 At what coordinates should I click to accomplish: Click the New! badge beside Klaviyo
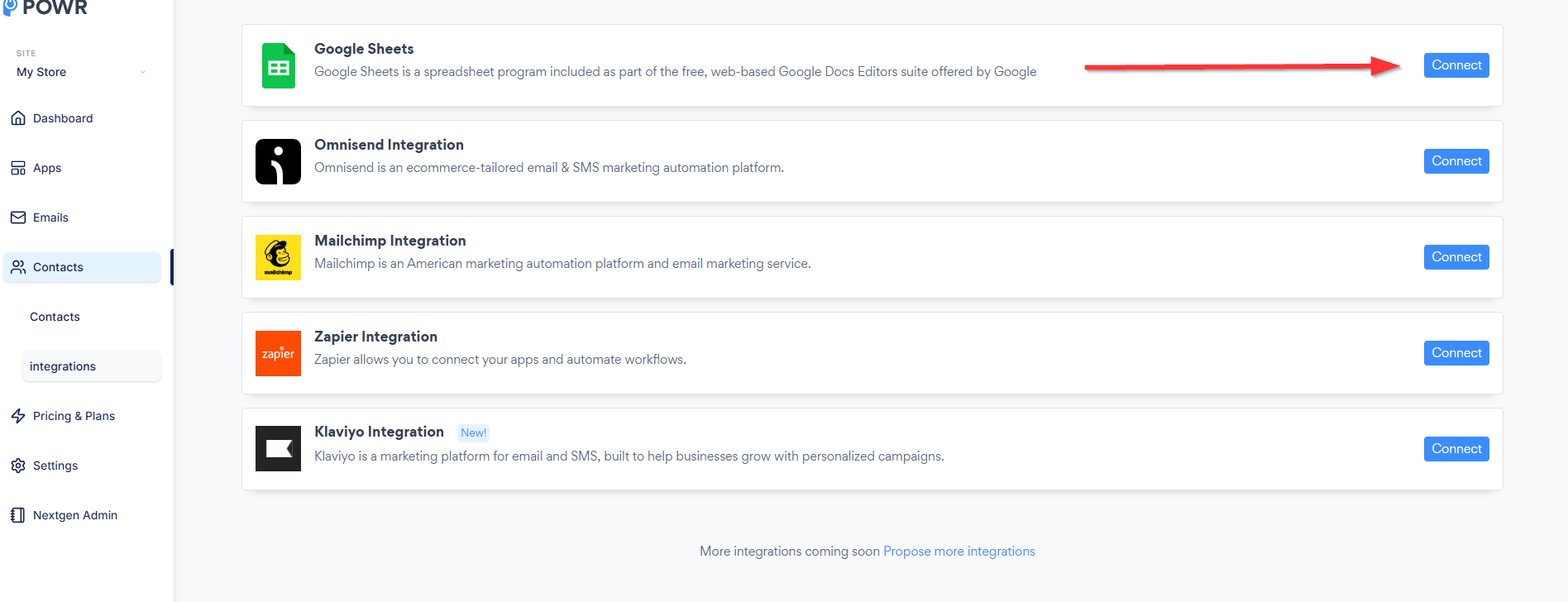click(474, 432)
